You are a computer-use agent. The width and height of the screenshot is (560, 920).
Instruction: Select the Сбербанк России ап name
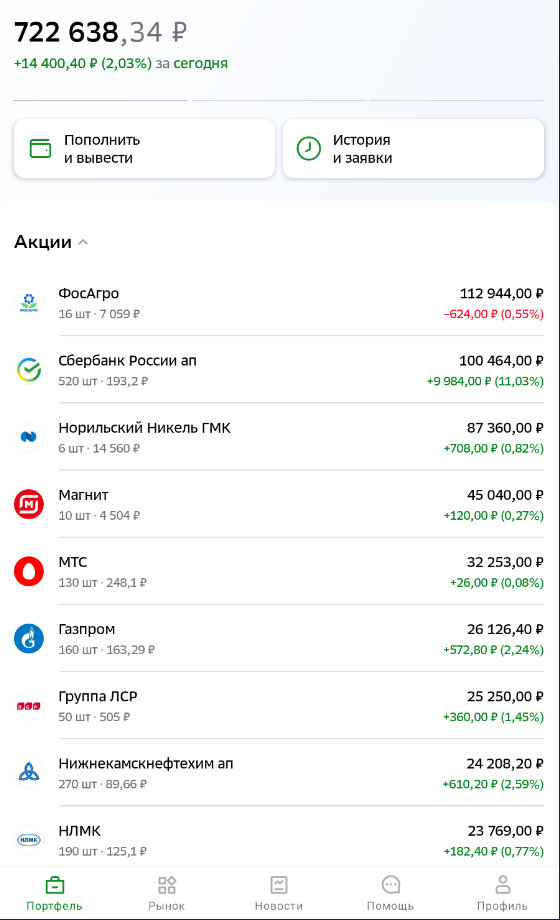pos(127,361)
